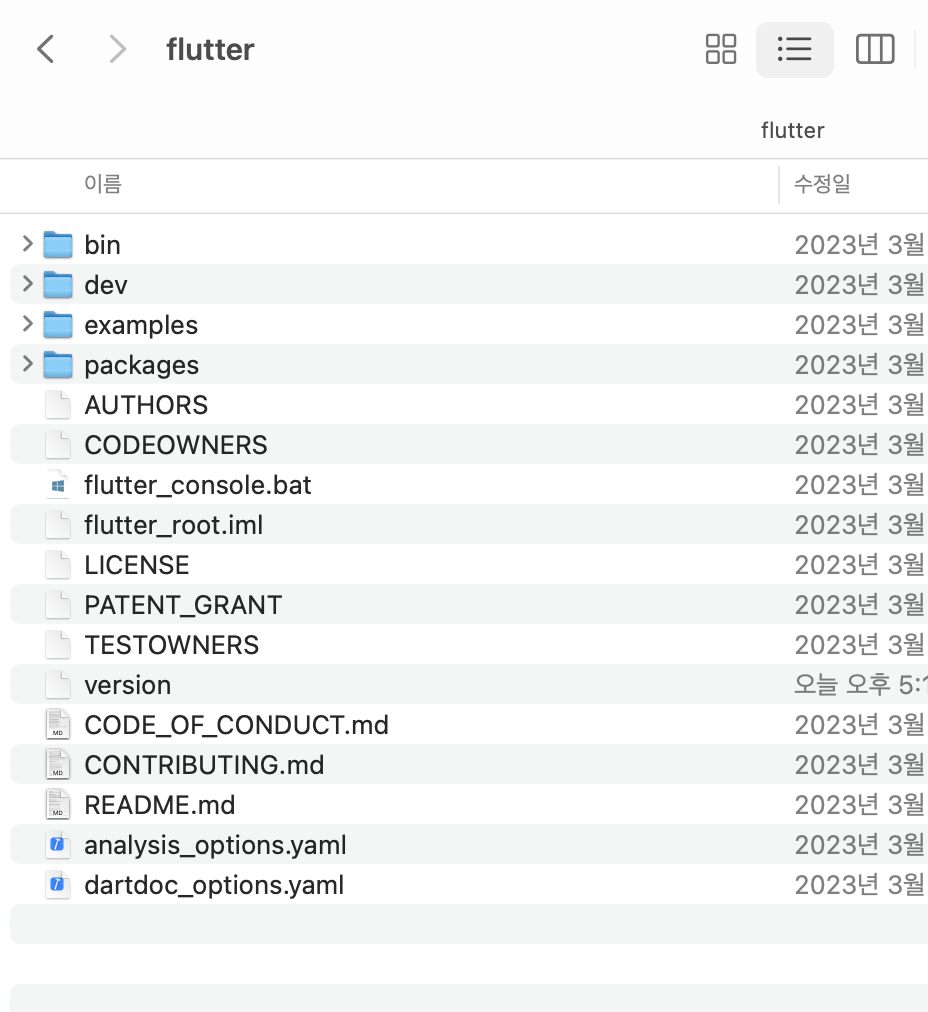
Task: Sort by the 수정일 column header
Action: (822, 184)
